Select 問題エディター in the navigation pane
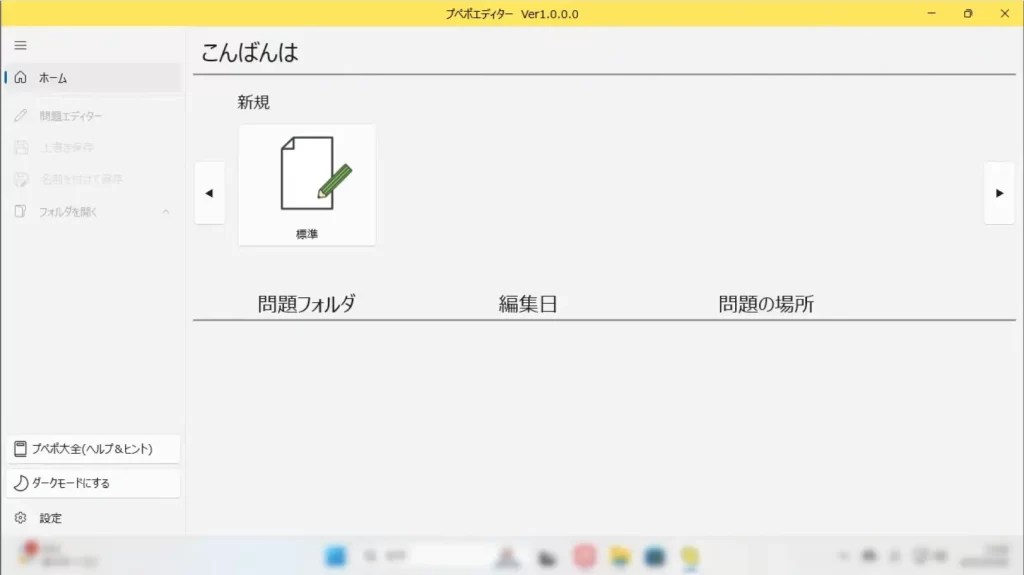The image size is (1024, 575). pos(71,116)
